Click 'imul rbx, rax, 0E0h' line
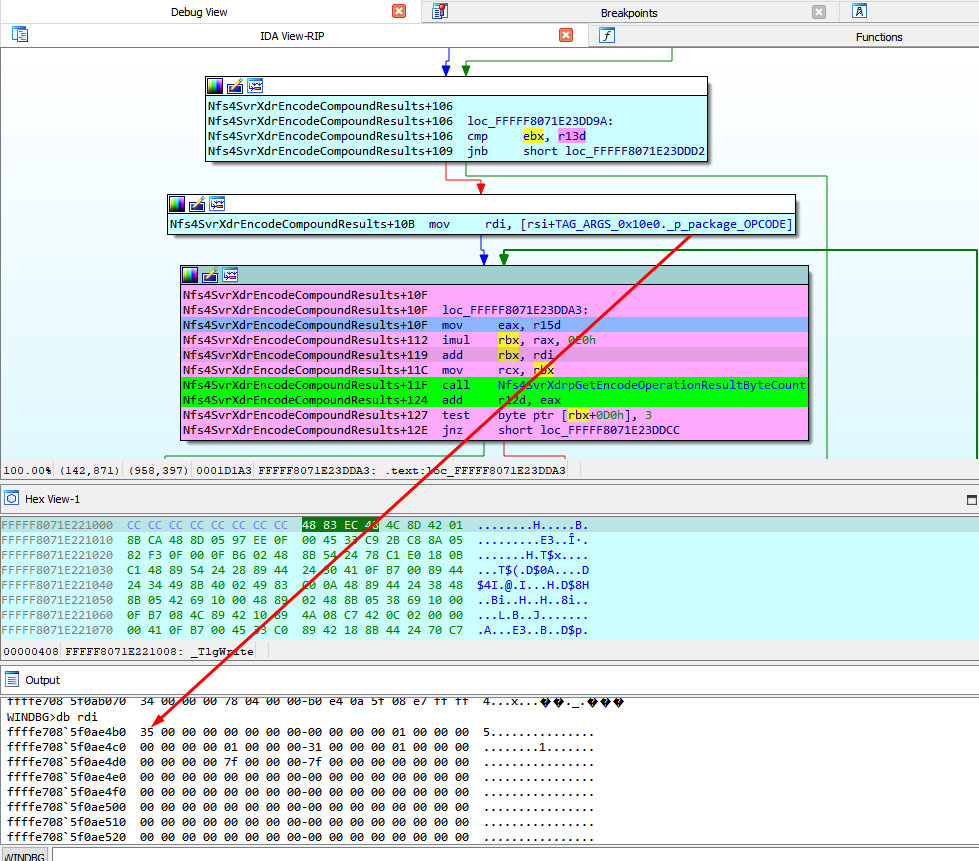This screenshot has height=861, width=979. point(494,340)
